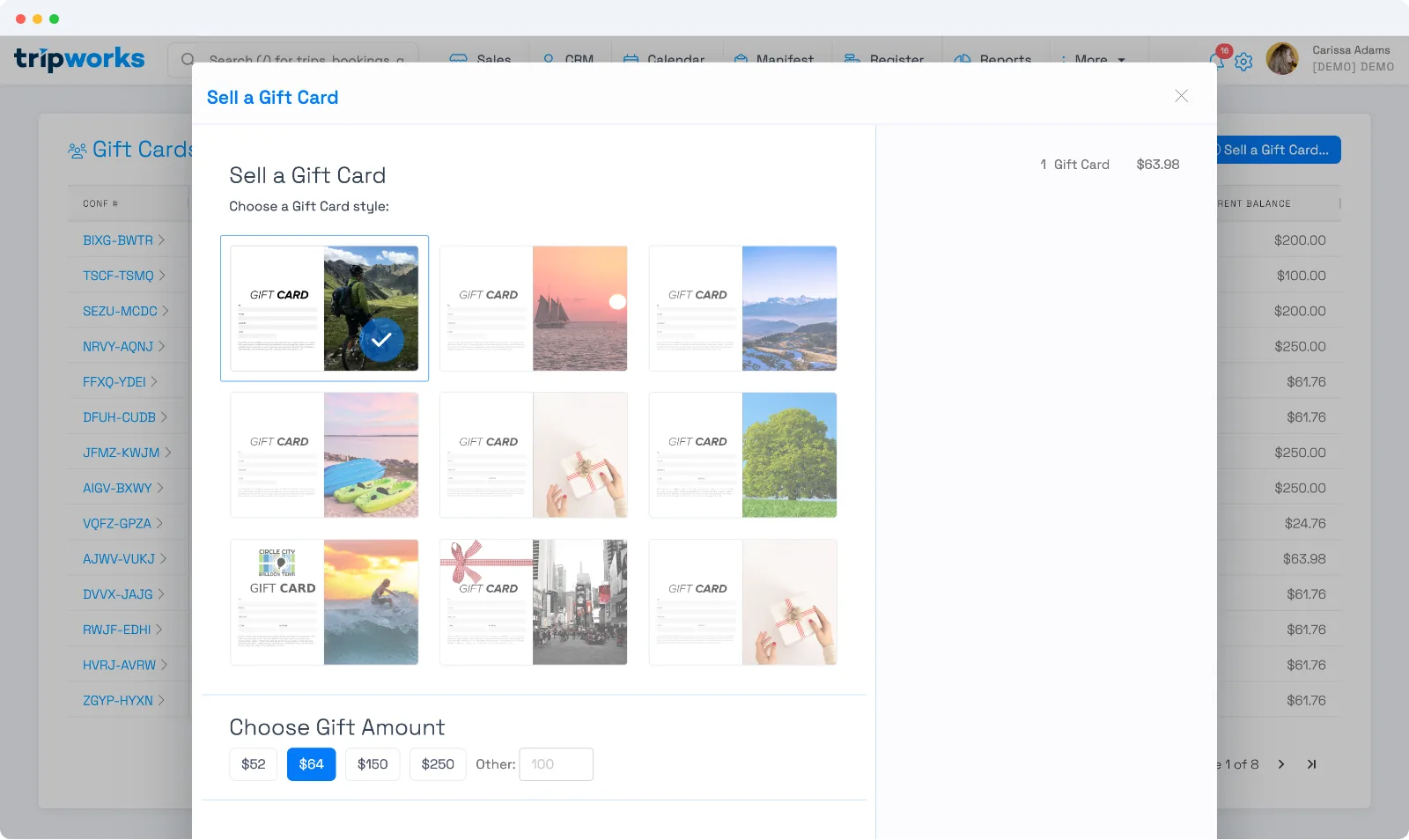Choose the $150 gift amount
1409x840 pixels.
(373, 764)
